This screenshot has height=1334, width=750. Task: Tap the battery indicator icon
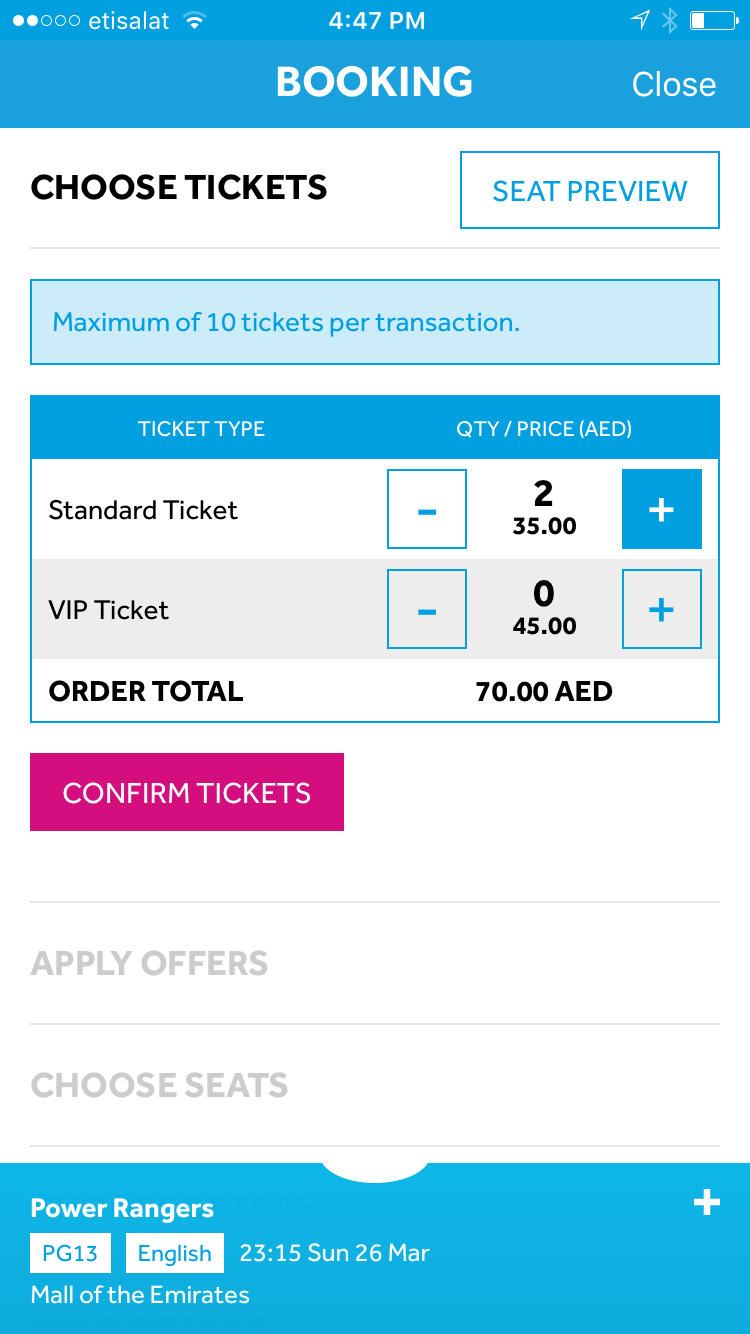point(713,20)
